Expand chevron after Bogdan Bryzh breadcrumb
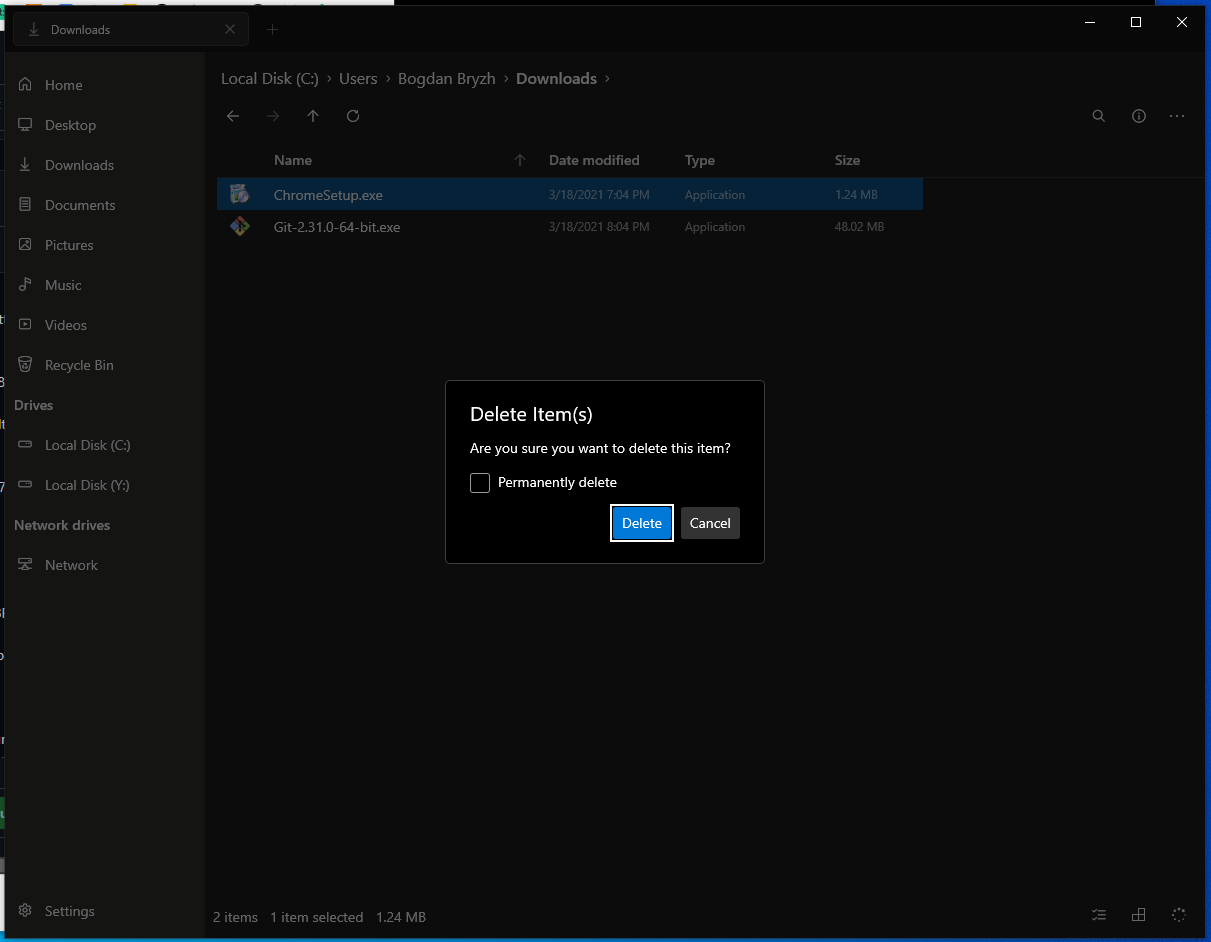This screenshot has height=942, width=1211. click(x=506, y=79)
